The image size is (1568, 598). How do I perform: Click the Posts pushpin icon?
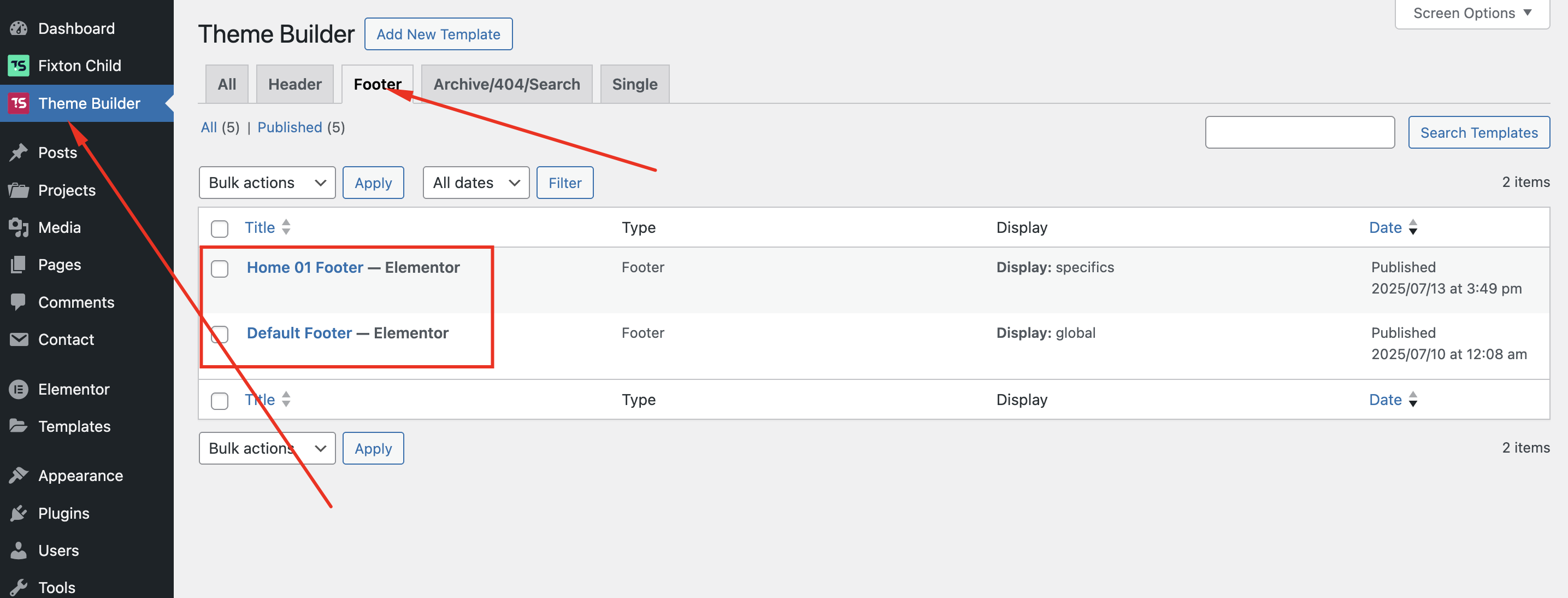coord(19,153)
